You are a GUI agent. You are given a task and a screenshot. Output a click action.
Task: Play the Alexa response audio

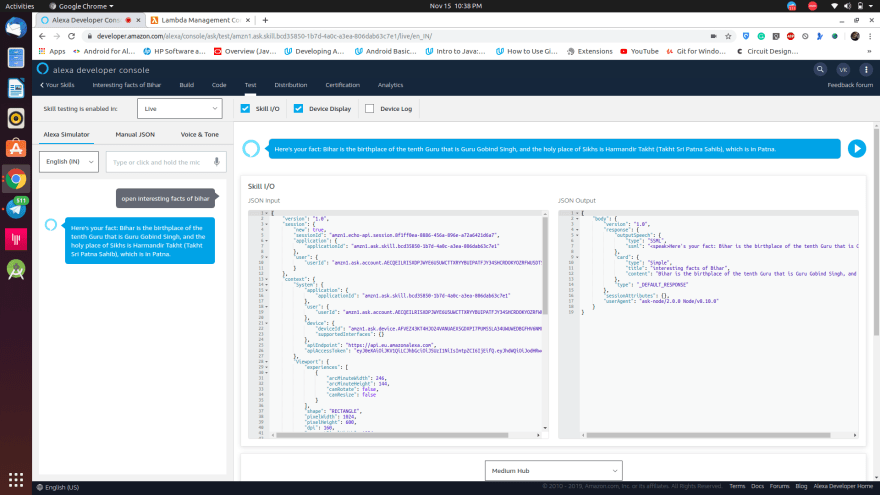pos(856,149)
